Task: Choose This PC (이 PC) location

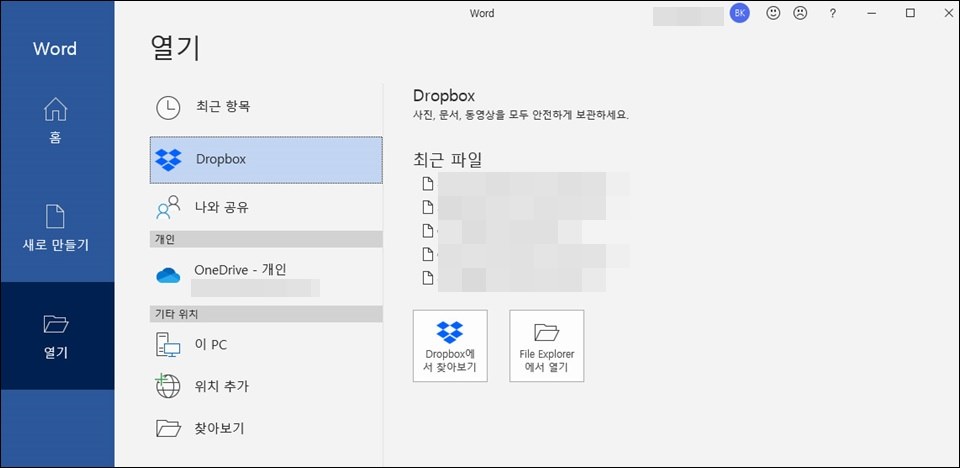Action: [x=266, y=345]
